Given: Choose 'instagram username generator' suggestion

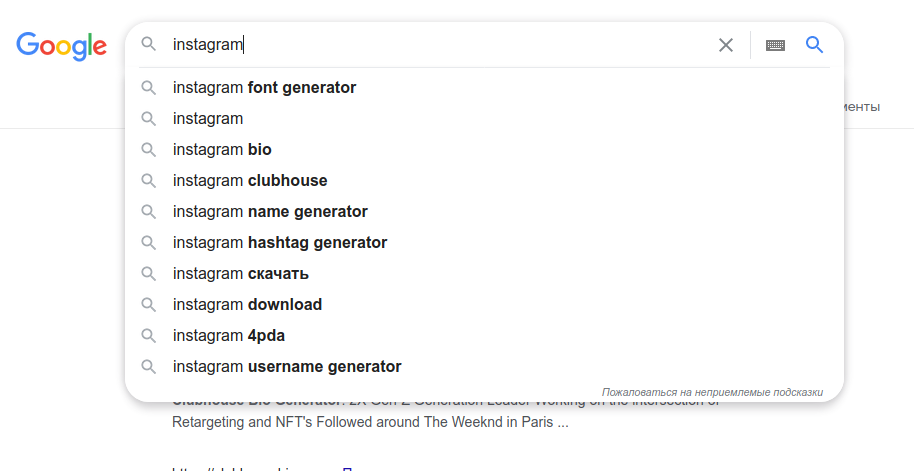Looking at the screenshot, I should coord(287,367).
